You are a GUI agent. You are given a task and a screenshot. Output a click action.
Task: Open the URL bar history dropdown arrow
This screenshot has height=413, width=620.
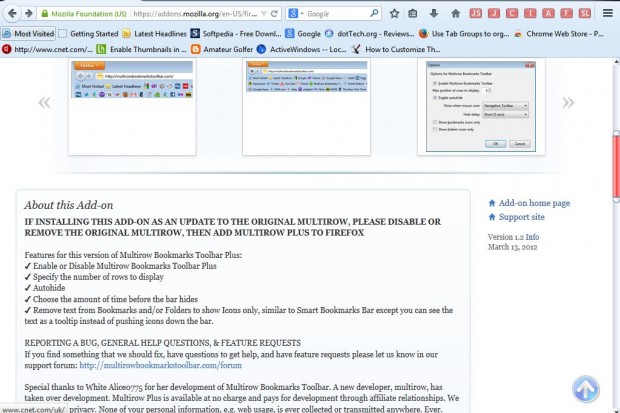(264, 14)
